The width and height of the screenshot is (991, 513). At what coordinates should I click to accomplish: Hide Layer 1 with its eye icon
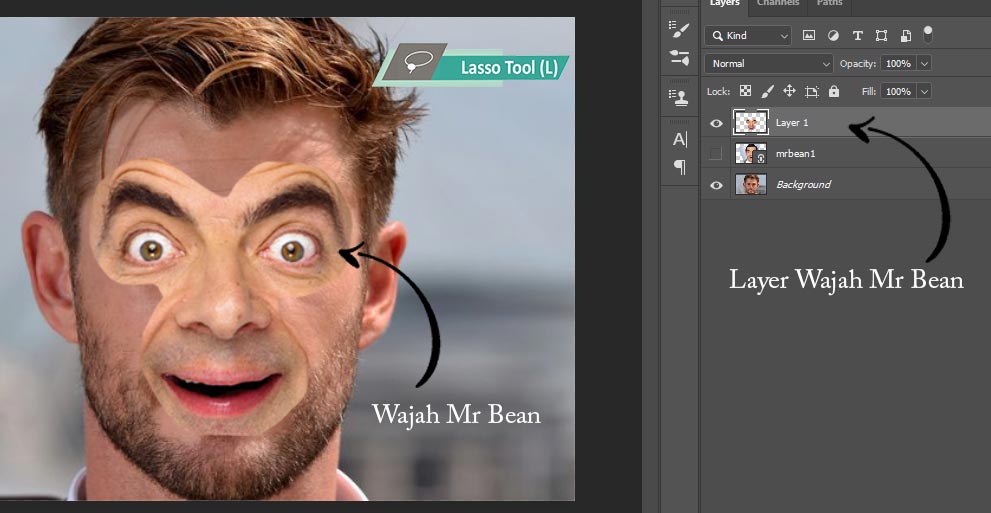tap(715, 123)
